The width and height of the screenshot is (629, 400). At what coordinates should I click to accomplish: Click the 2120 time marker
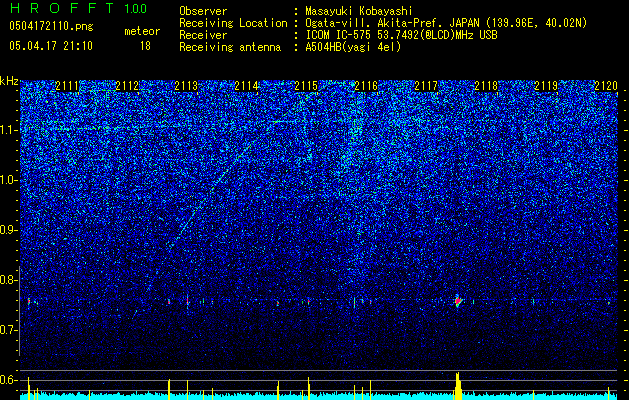coord(606,86)
